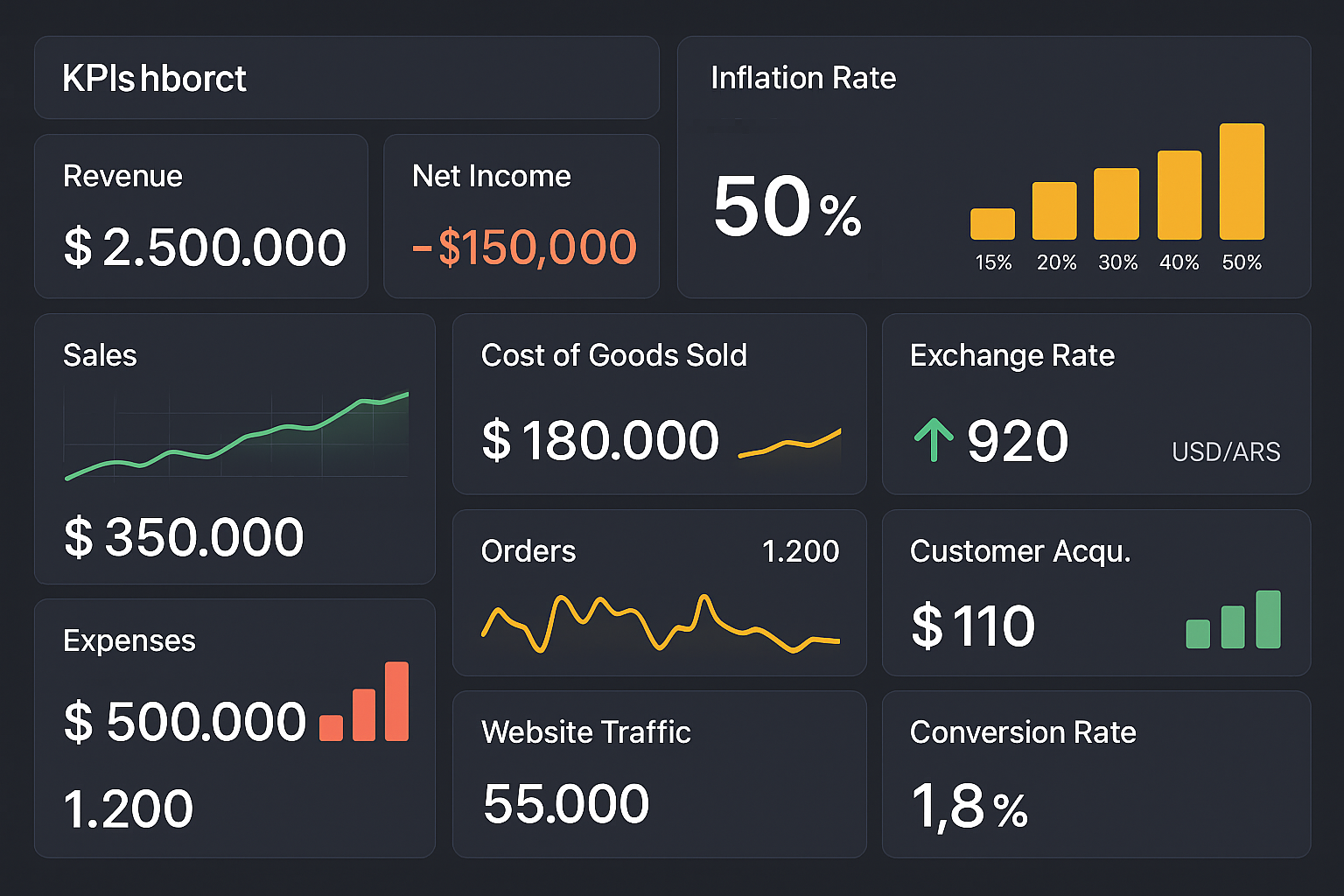Click the tallest red Expenses bar
The width and height of the screenshot is (1344, 896).
397,700
